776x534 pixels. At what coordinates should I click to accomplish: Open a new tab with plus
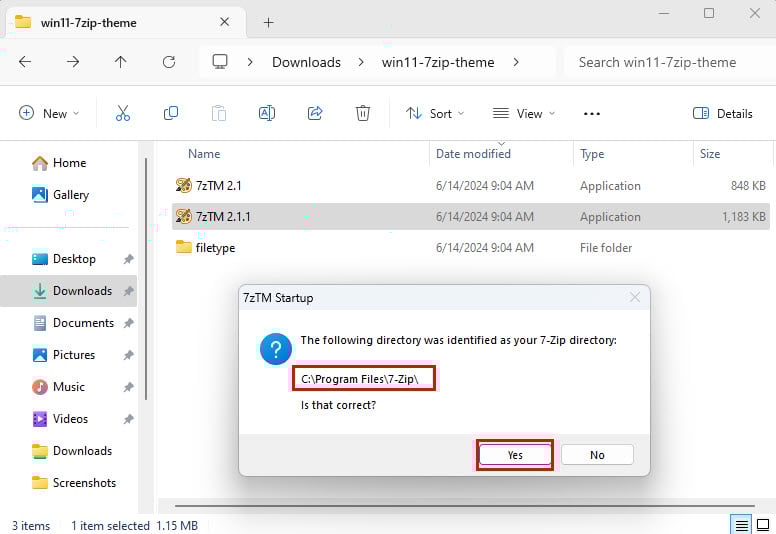[x=268, y=22]
